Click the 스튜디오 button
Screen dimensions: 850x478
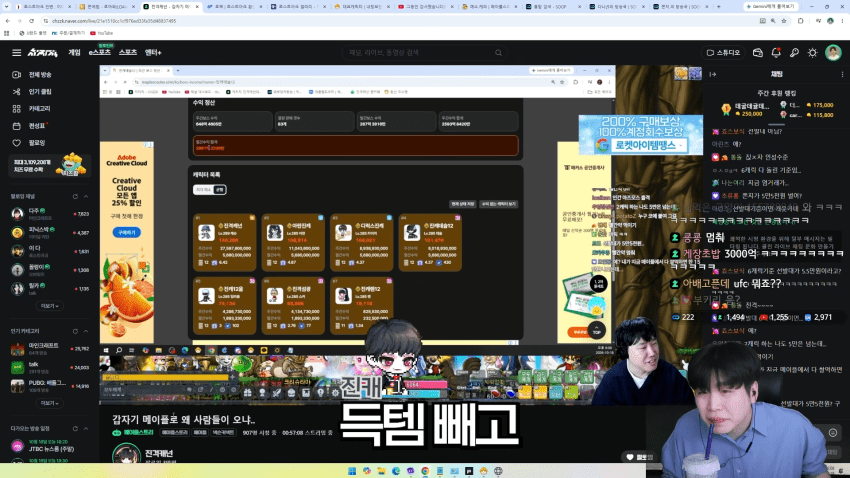[723, 53]
